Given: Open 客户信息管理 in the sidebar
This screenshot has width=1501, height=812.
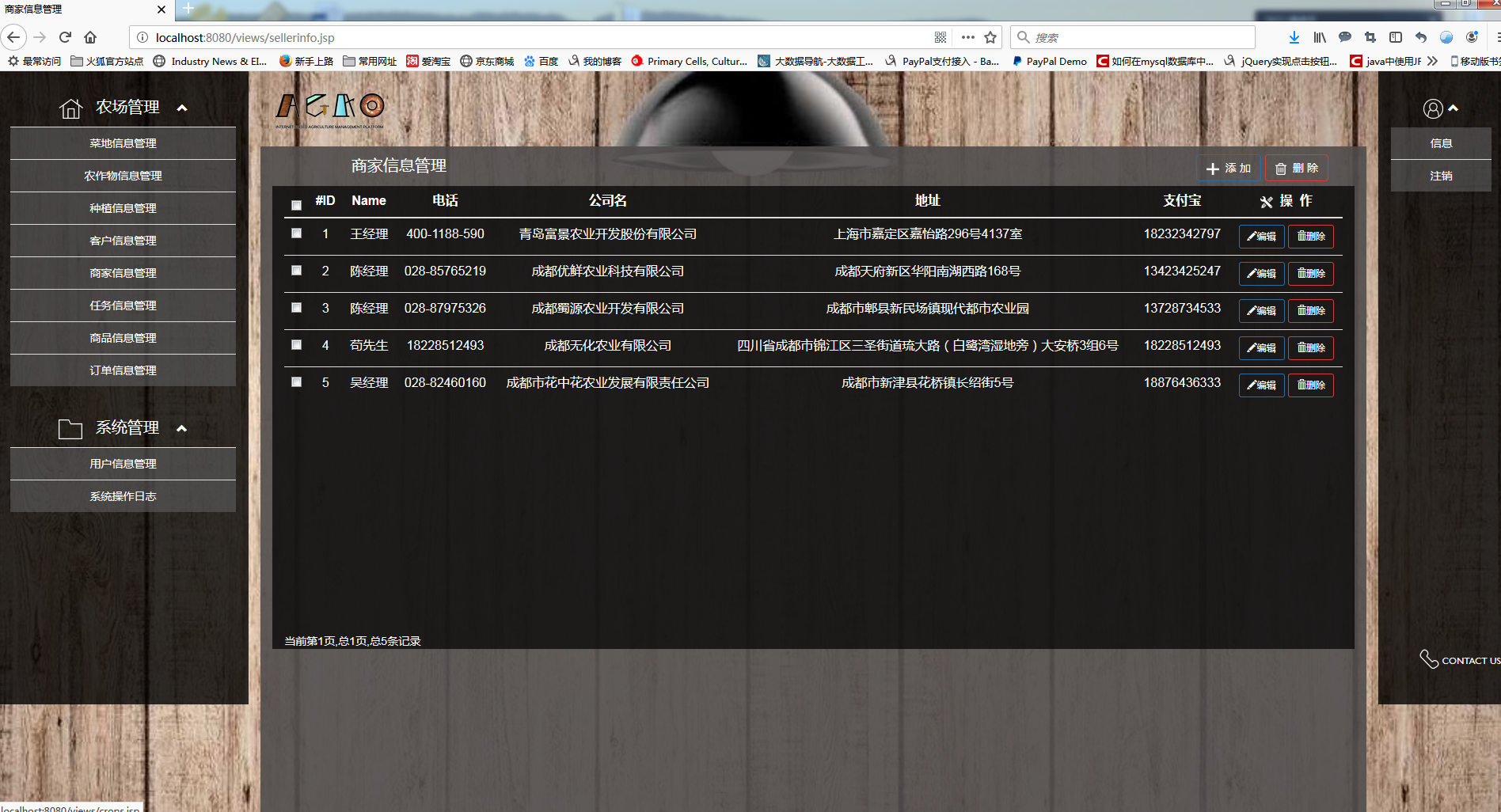Looking at the screenshot, I should [x=123, y=241].
